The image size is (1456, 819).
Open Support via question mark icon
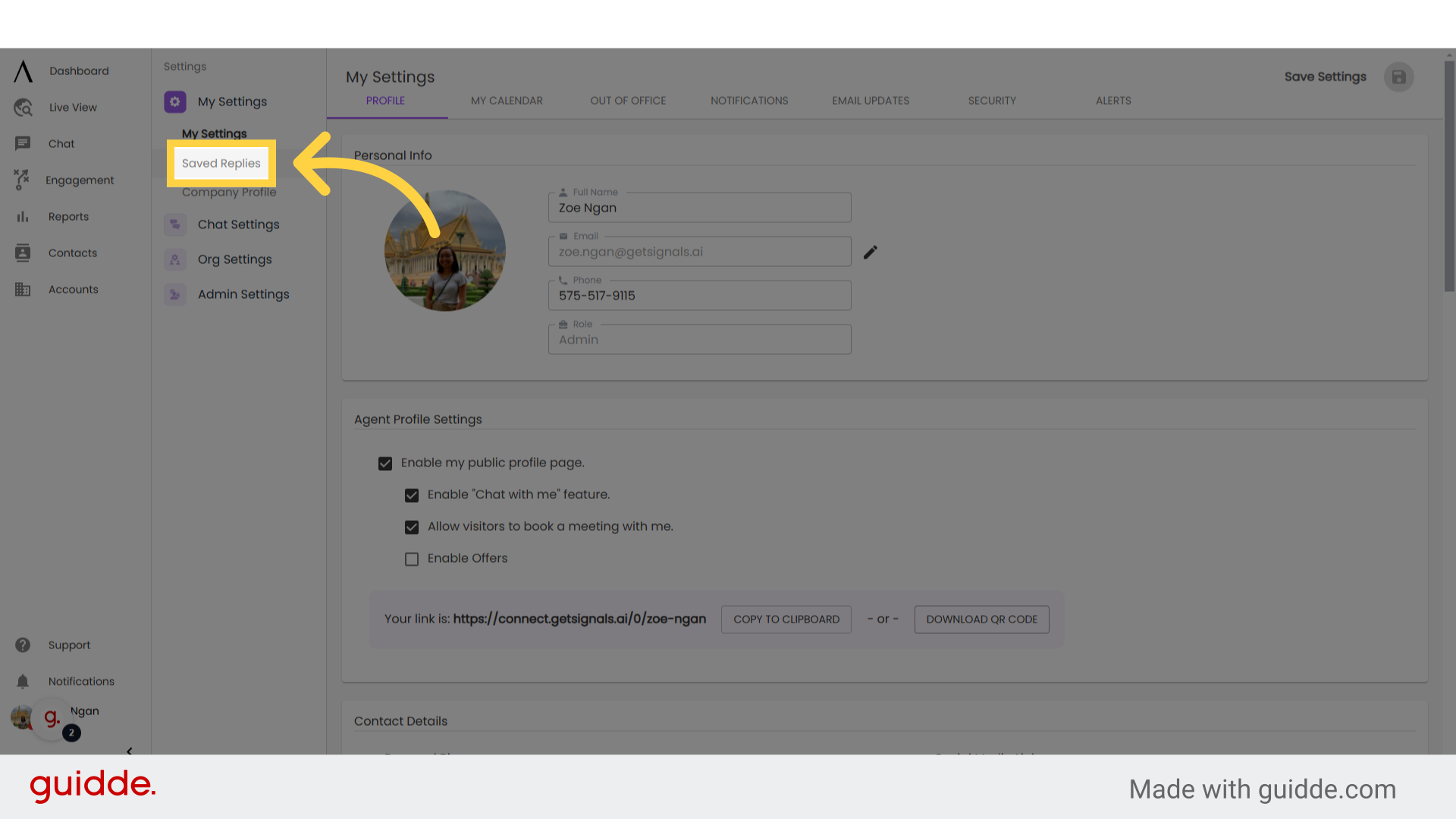pos(23,645)
